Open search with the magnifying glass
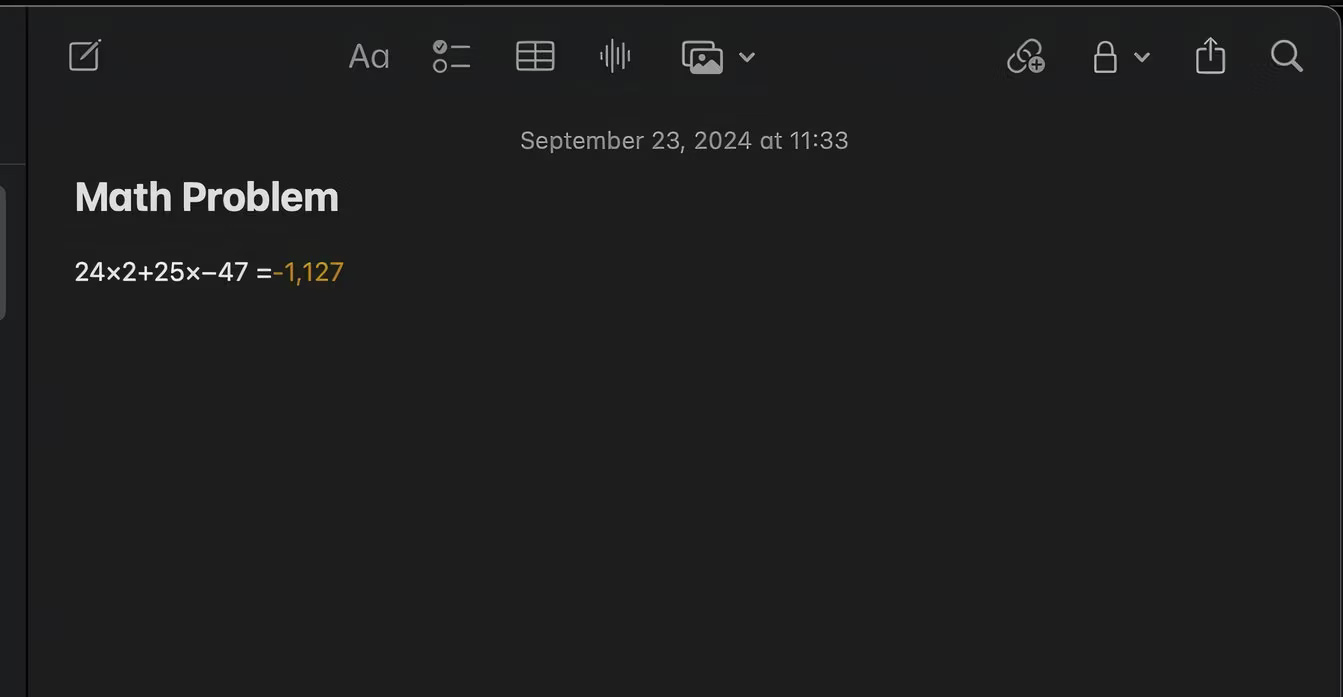This screenshot has width=1343, height=697. click(1286, 57)
